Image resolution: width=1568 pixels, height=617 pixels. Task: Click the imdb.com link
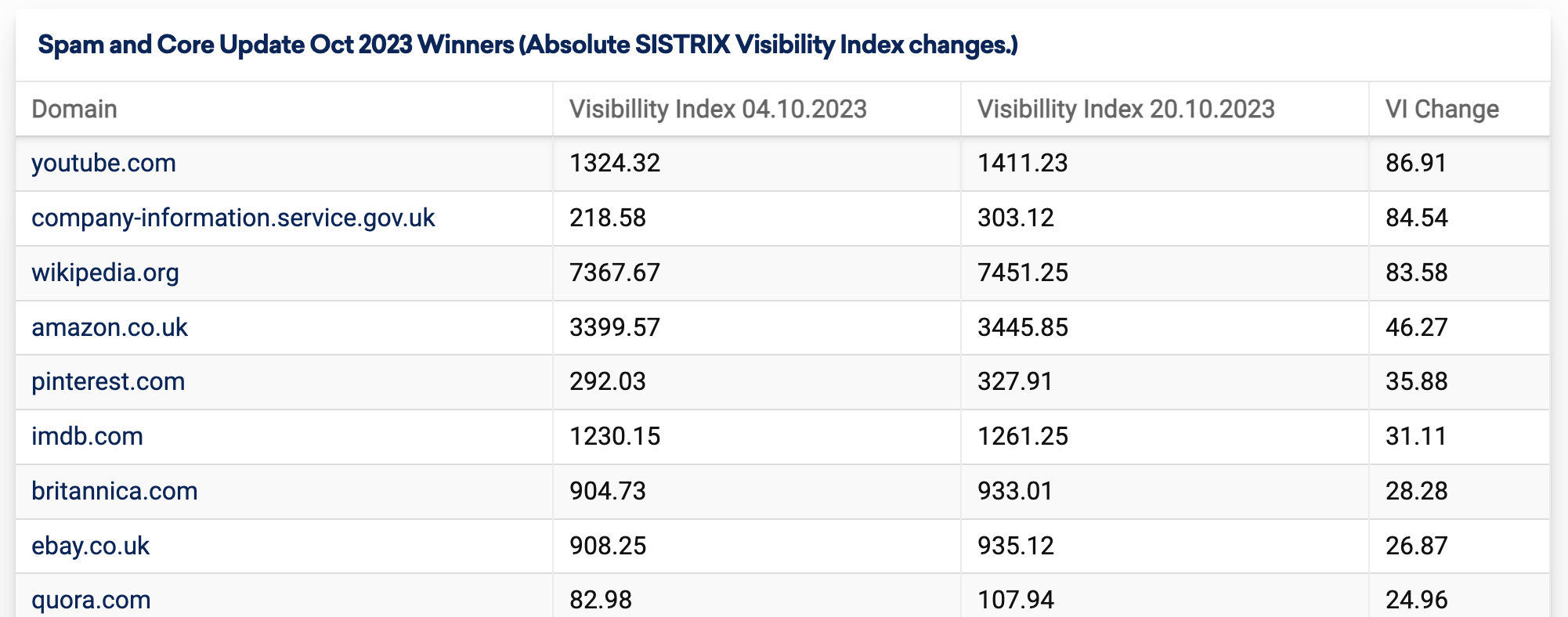tap(87, 436)
